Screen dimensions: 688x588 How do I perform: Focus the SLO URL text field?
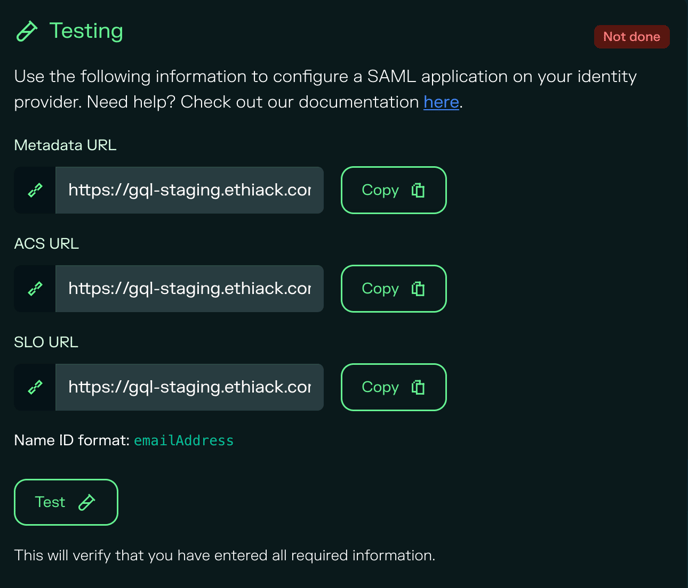coord(189,387)
